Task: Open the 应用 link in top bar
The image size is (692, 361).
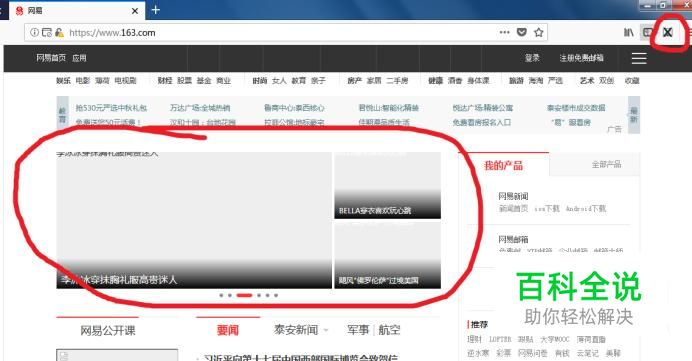Action: pos(79,58)
